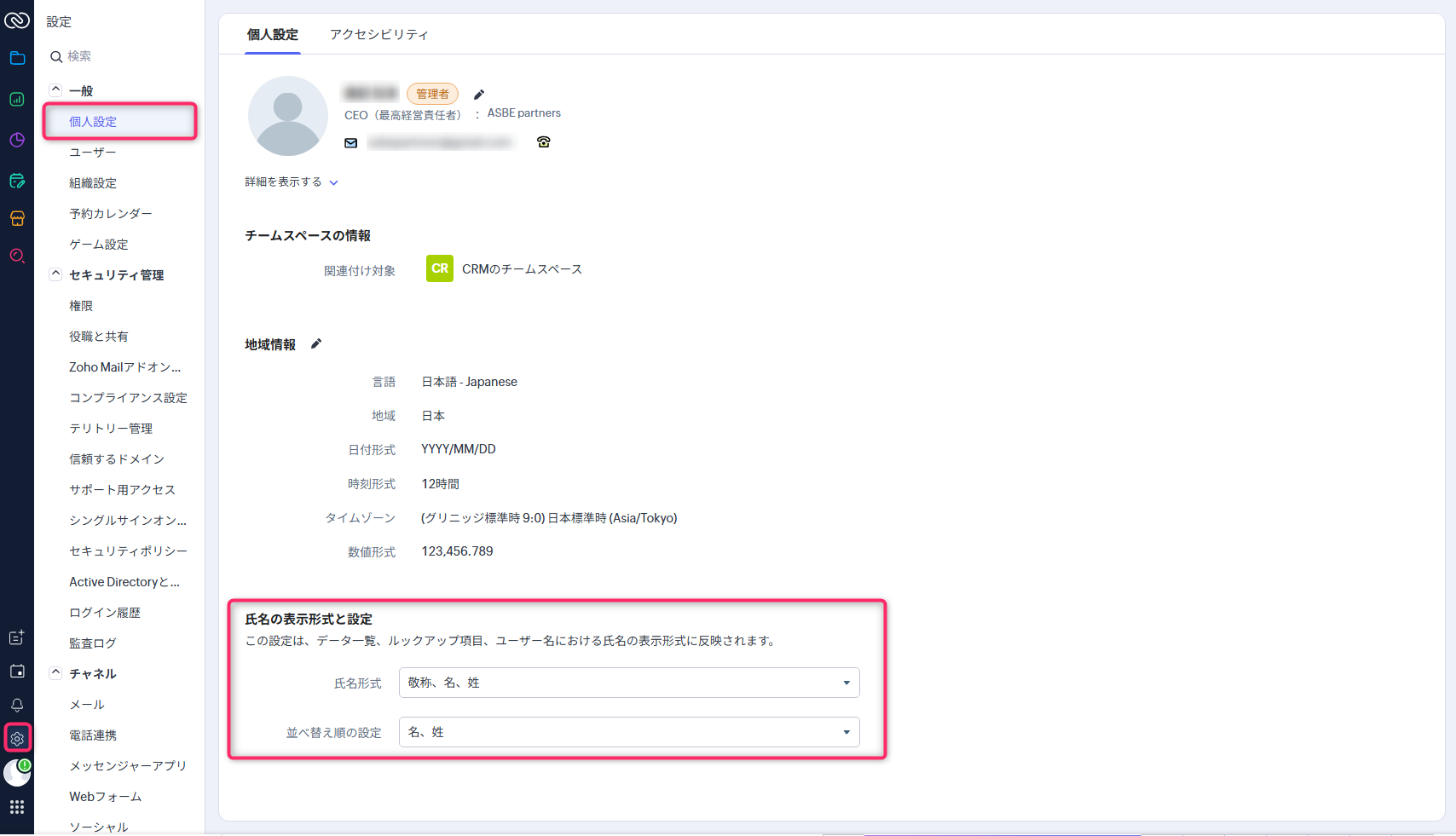Click the Zoho CRM logo icon
This screenshot has width=1456, height=836.
[17, 20]
